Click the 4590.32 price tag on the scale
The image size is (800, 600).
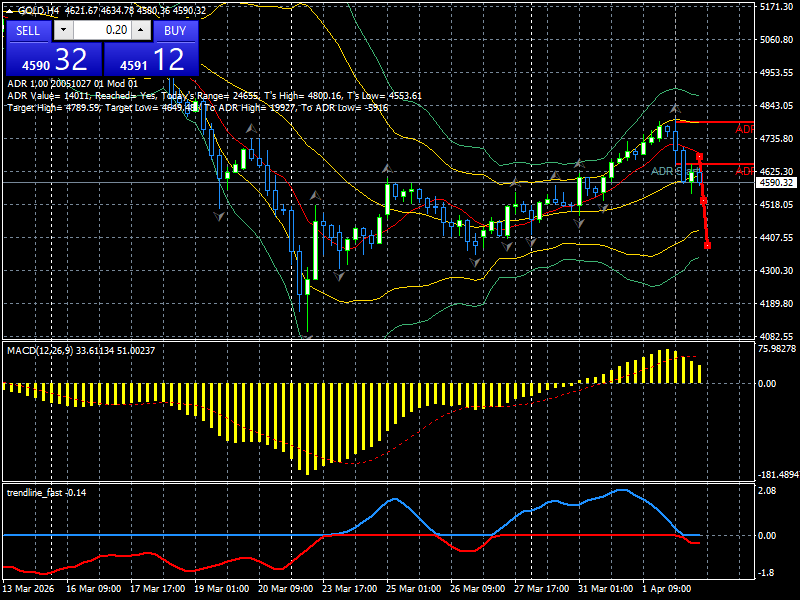click(776, 183)
